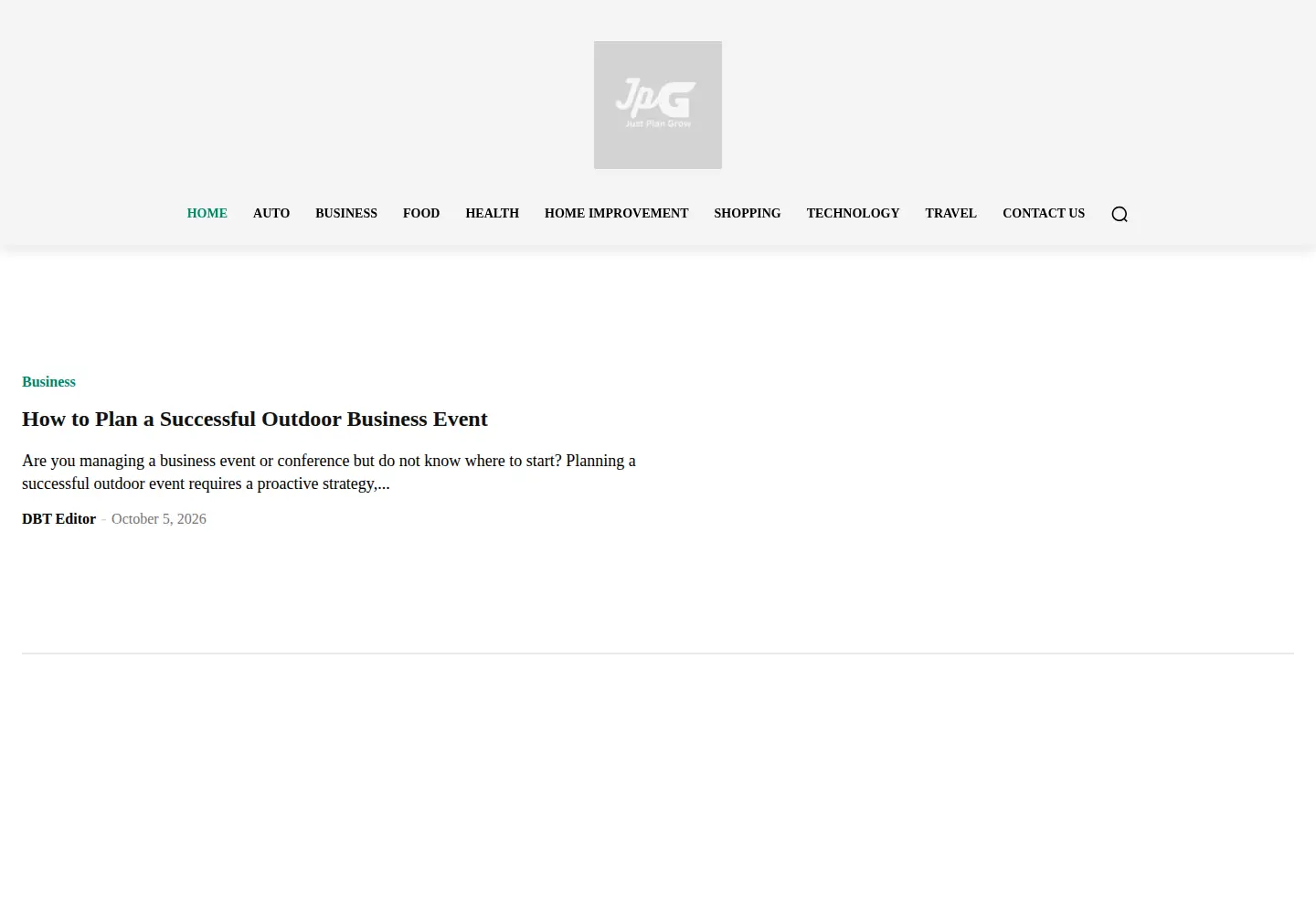
Task: Click the JPG Just Plan Grow logo
Action: pos(658,105)
